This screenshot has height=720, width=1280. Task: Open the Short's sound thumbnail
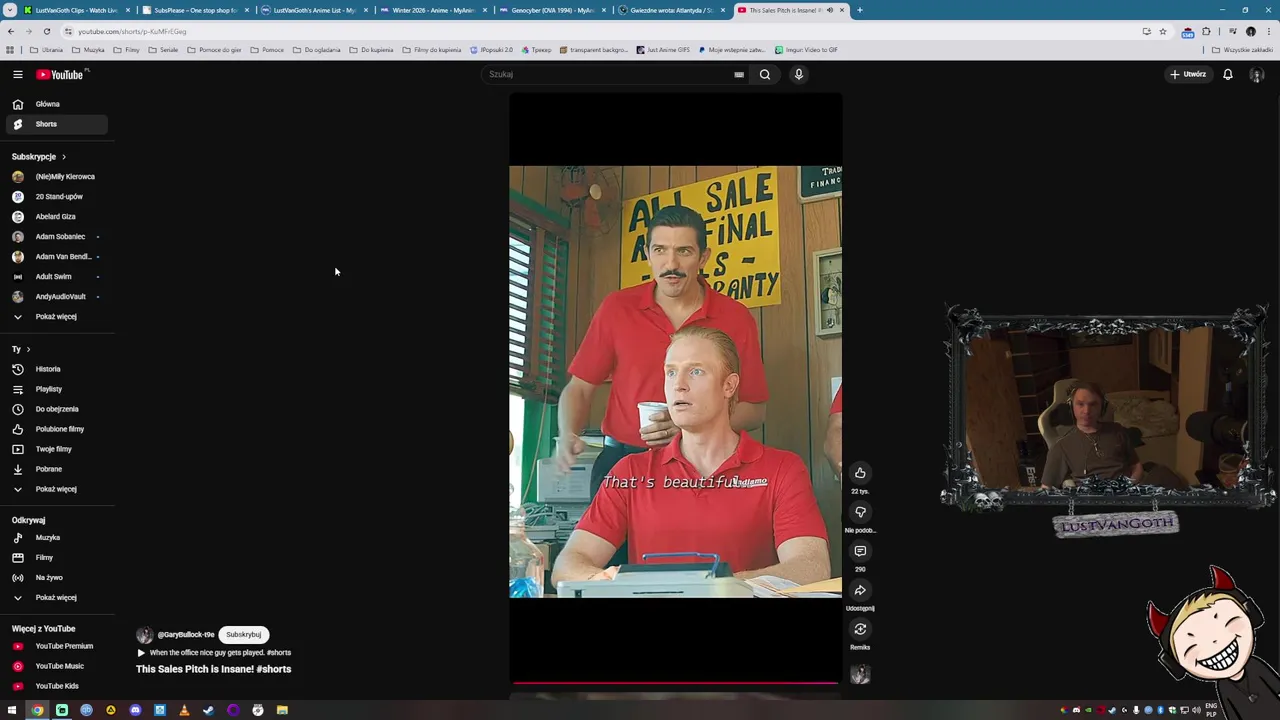coord(860,675)
